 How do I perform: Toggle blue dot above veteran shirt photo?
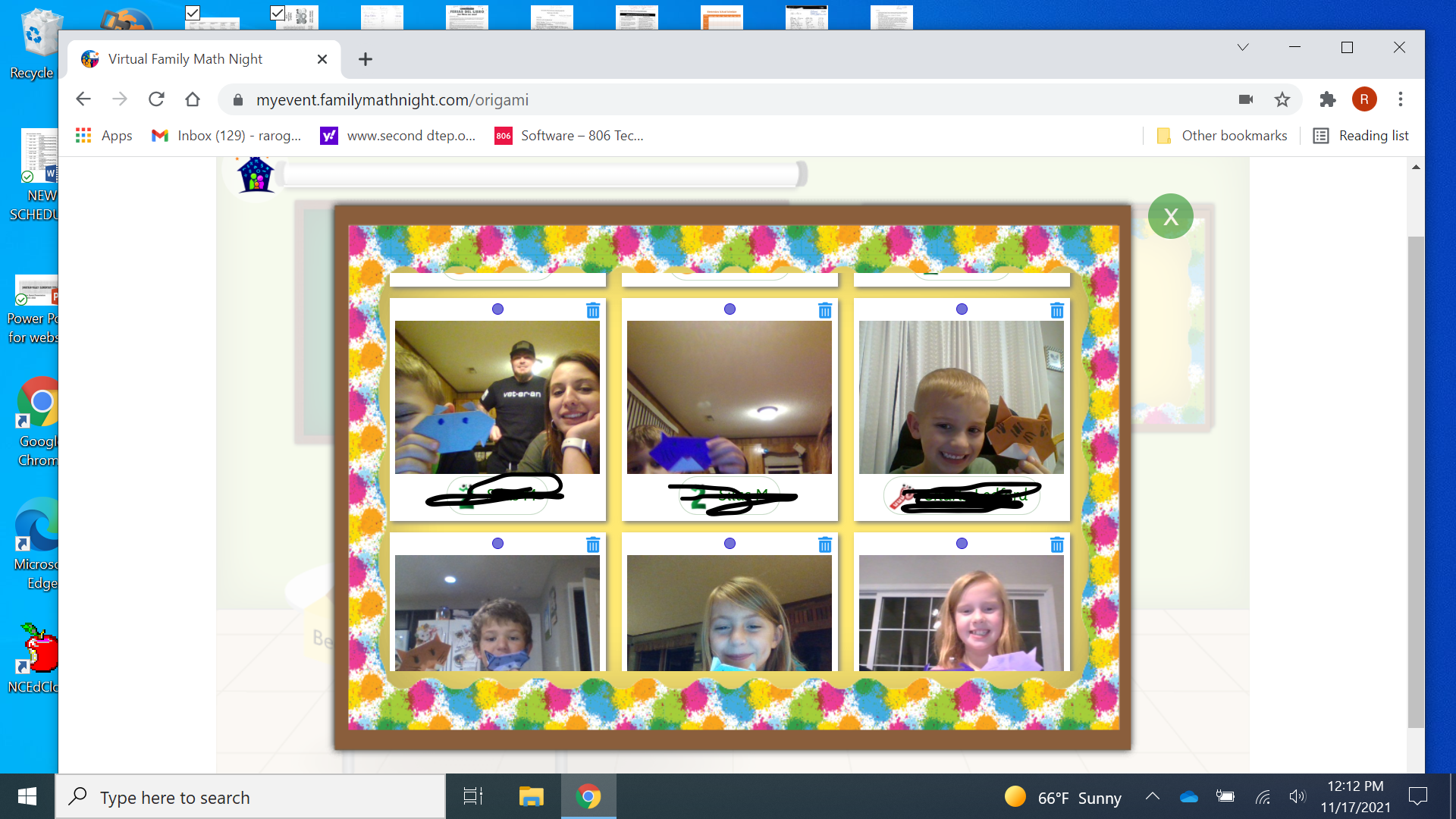[497, 309]
